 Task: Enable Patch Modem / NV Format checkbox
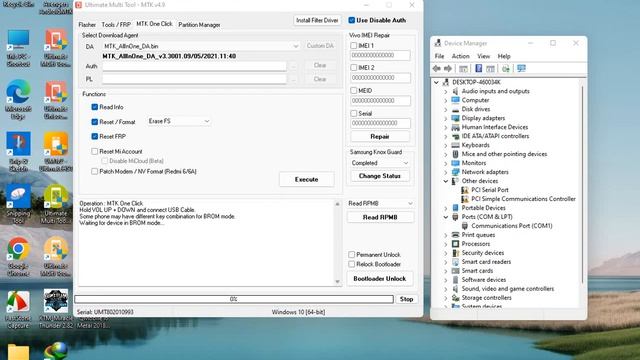click(x=95, y=171)
